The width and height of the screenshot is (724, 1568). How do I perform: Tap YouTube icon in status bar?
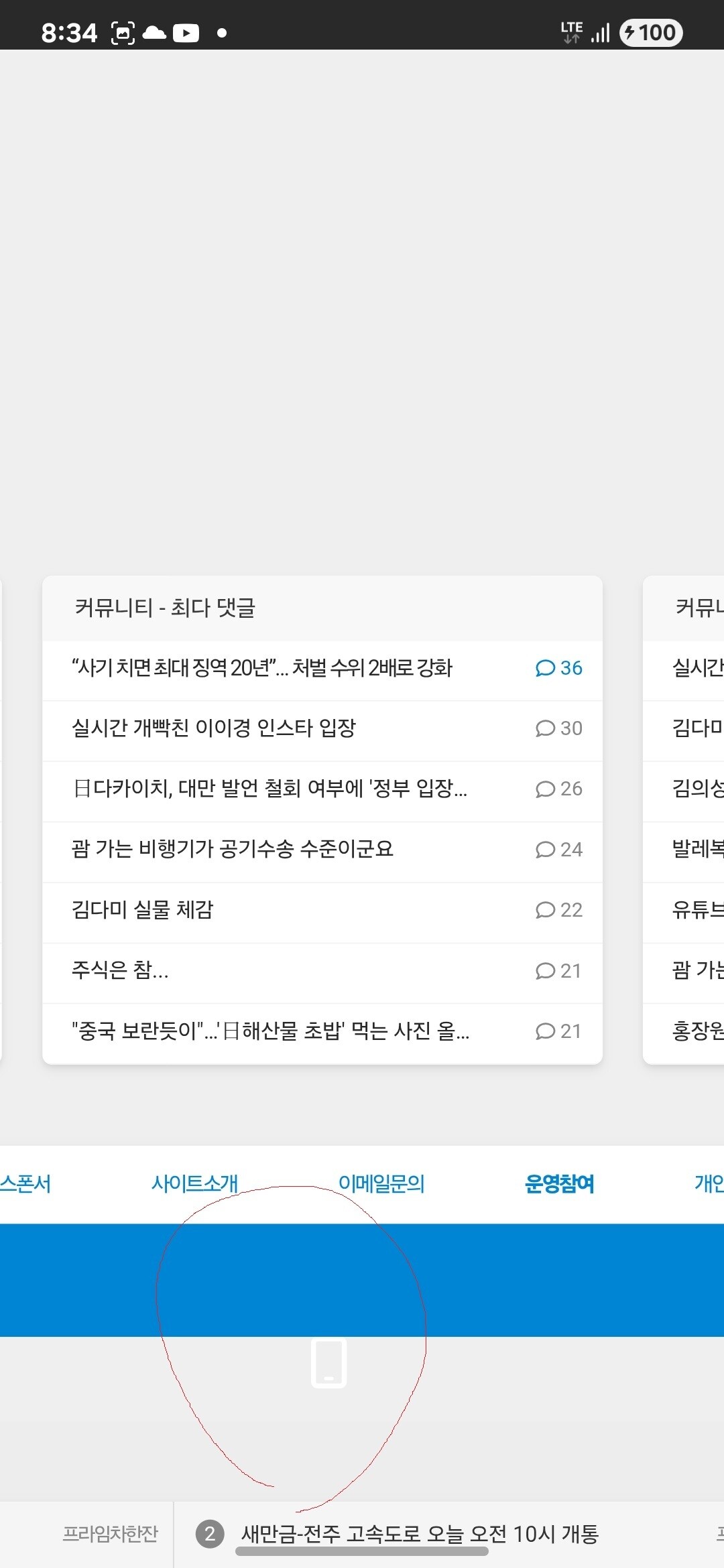pos(186,33)
